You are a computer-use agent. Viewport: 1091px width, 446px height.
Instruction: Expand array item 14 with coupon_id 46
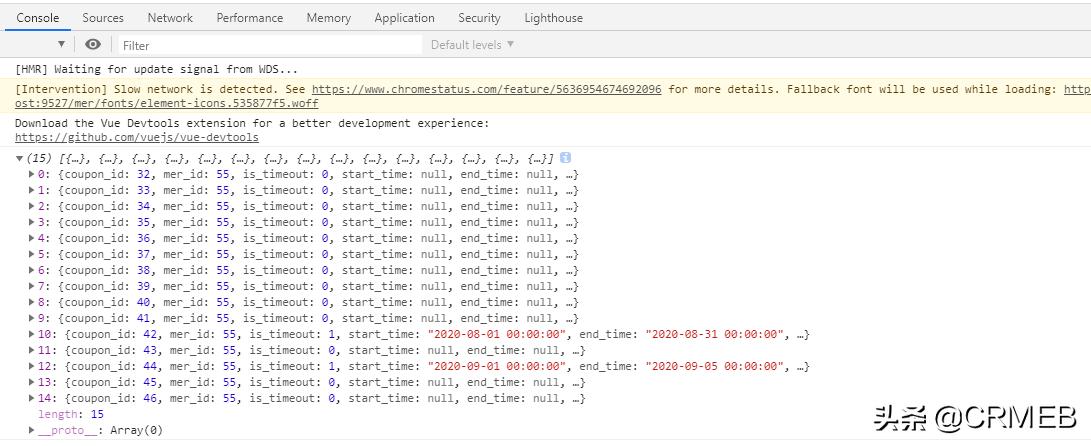pyautogui.click(x=31, y=398)
